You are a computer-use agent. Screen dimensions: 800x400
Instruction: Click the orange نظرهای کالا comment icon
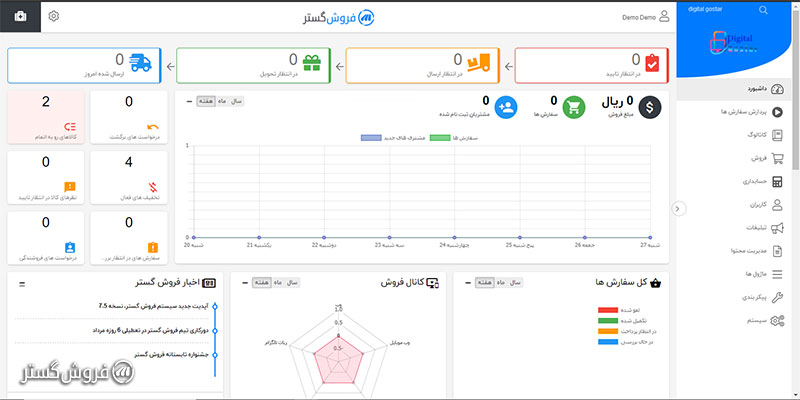pyautogui.click(x=69, y=187)
